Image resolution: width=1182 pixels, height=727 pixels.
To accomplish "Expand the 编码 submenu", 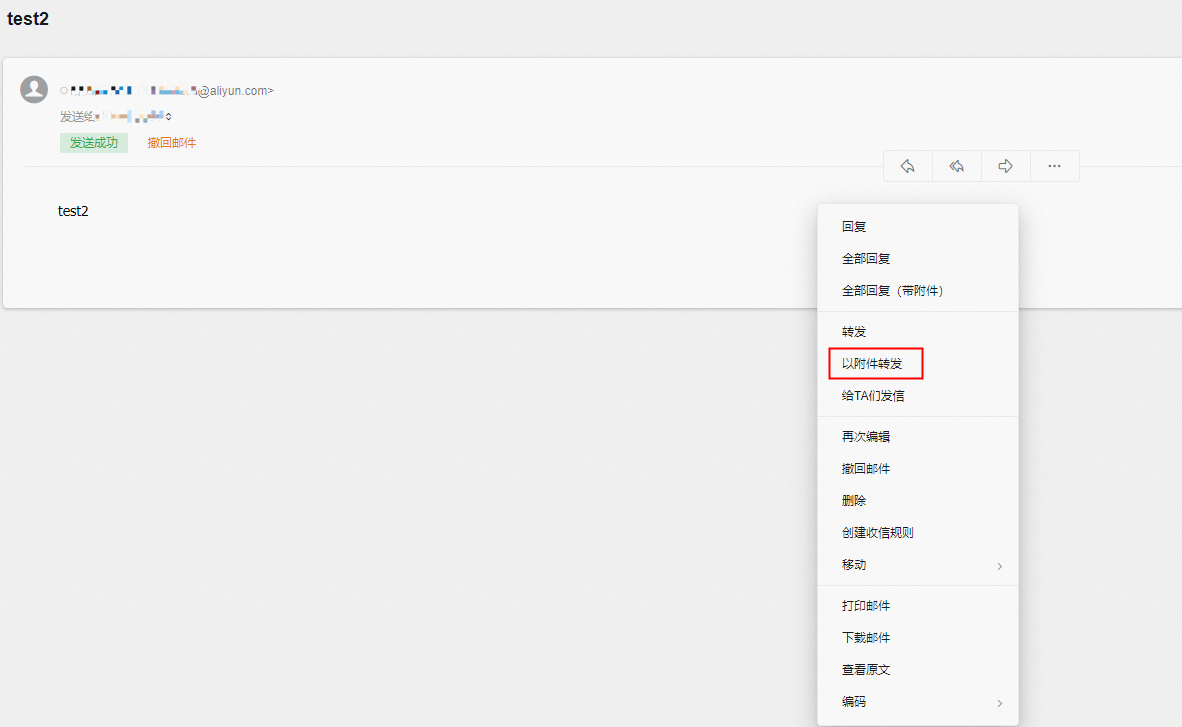I will point(998,703).
